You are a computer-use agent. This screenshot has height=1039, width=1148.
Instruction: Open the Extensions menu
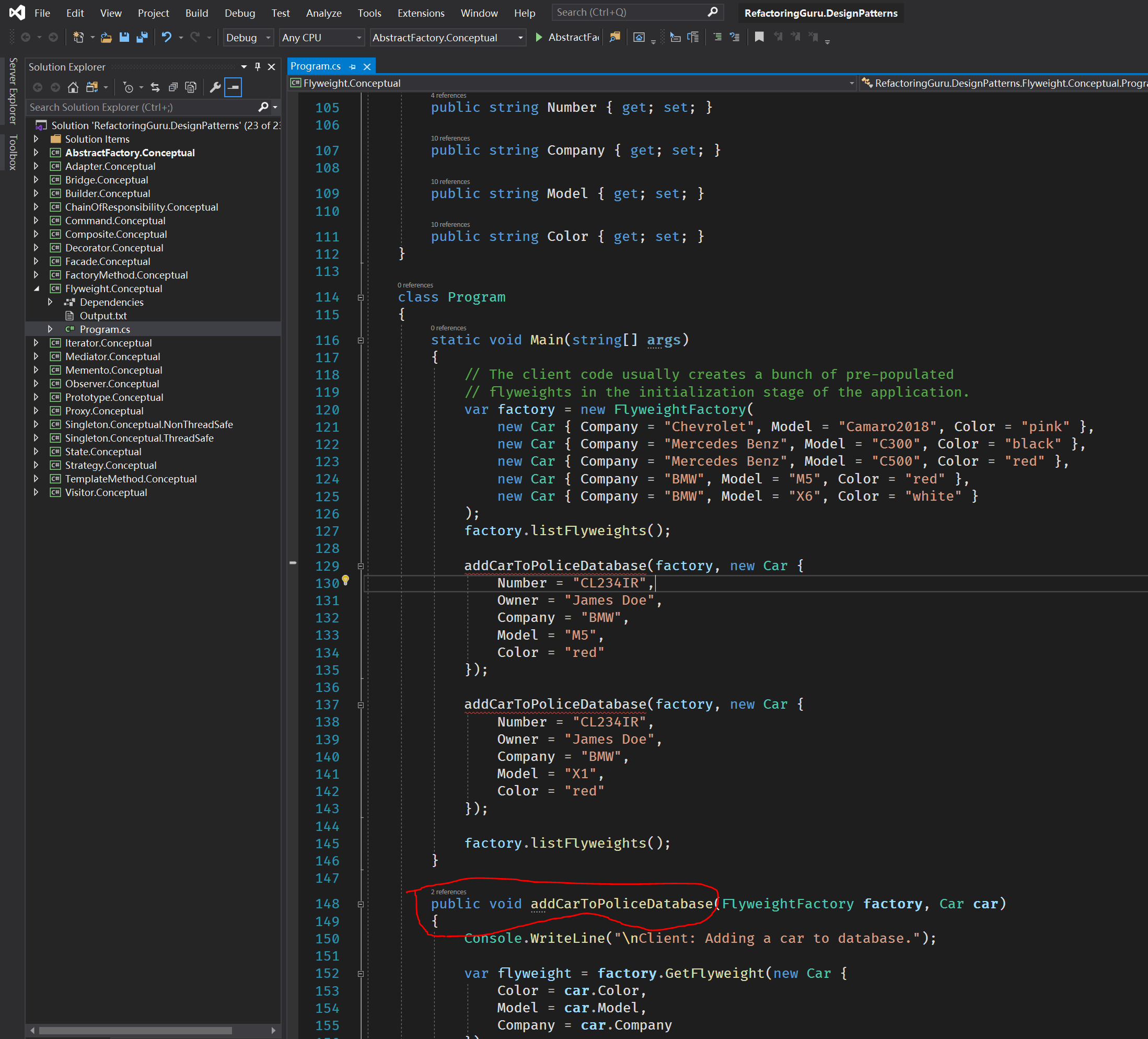click(421, 13)
